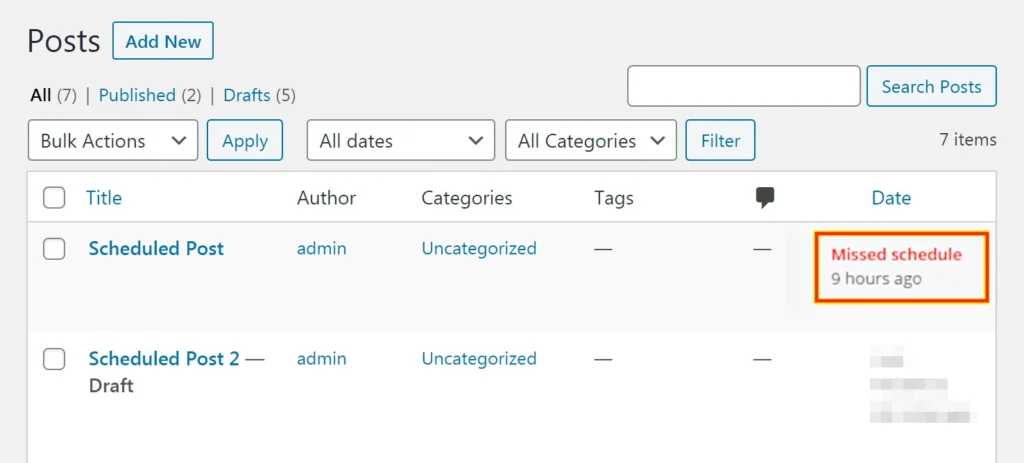The width and height of the screenshot is (1024, 463).
Task: Click the Search Posts button
Action: (x=932, y=86)
